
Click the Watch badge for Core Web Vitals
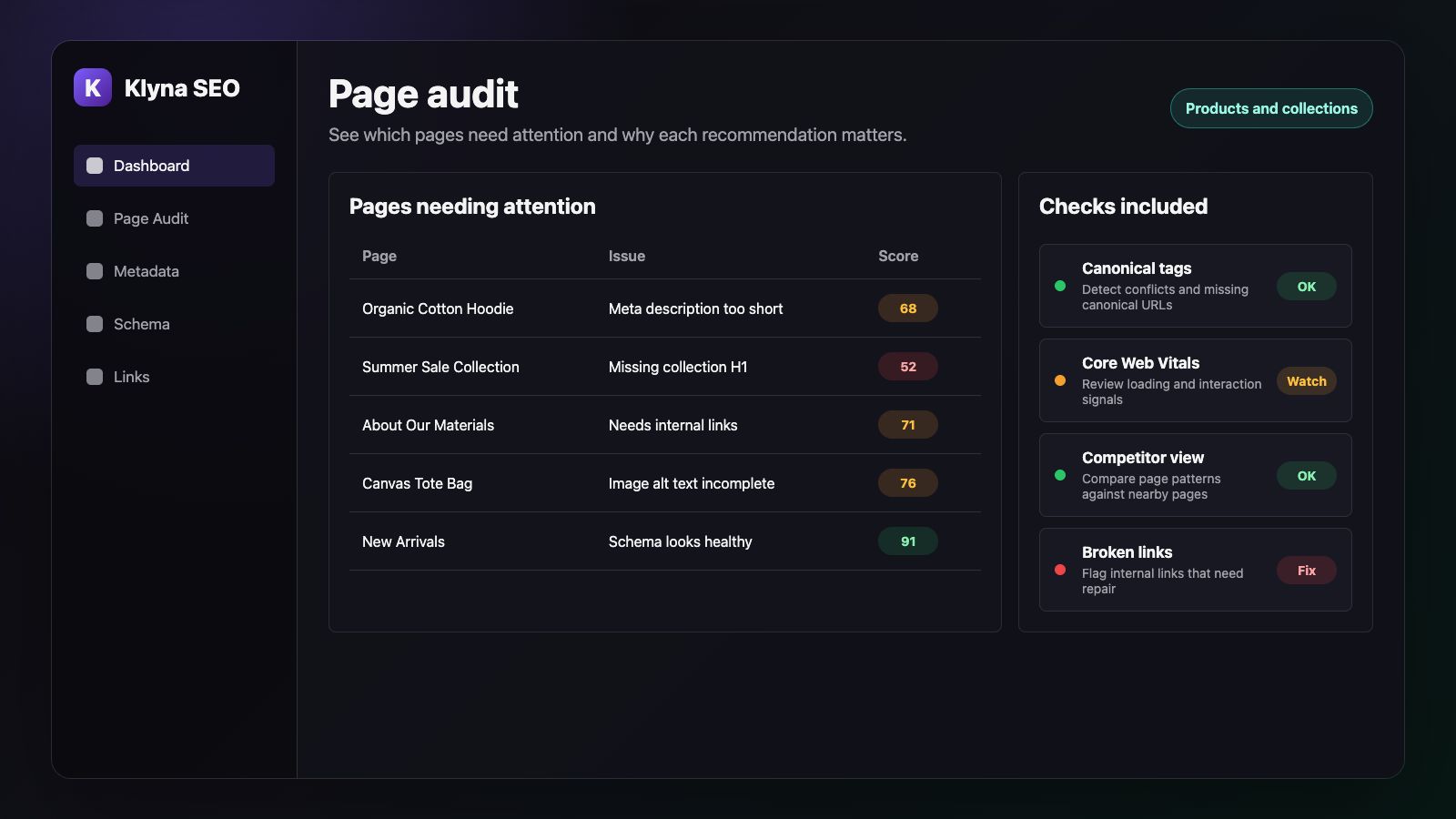(1307, 381)
